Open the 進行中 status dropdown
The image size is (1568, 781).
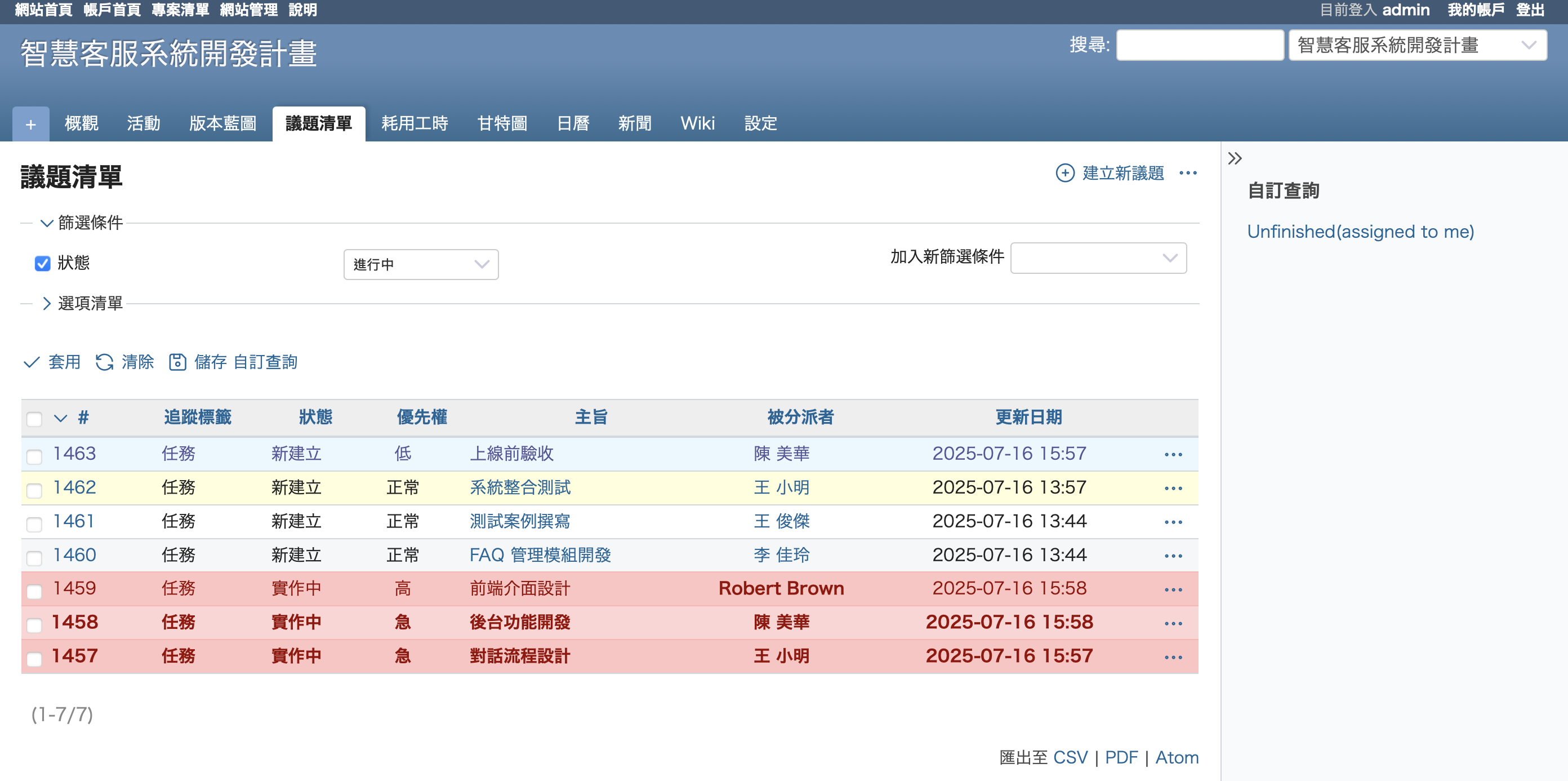[421, 264]
